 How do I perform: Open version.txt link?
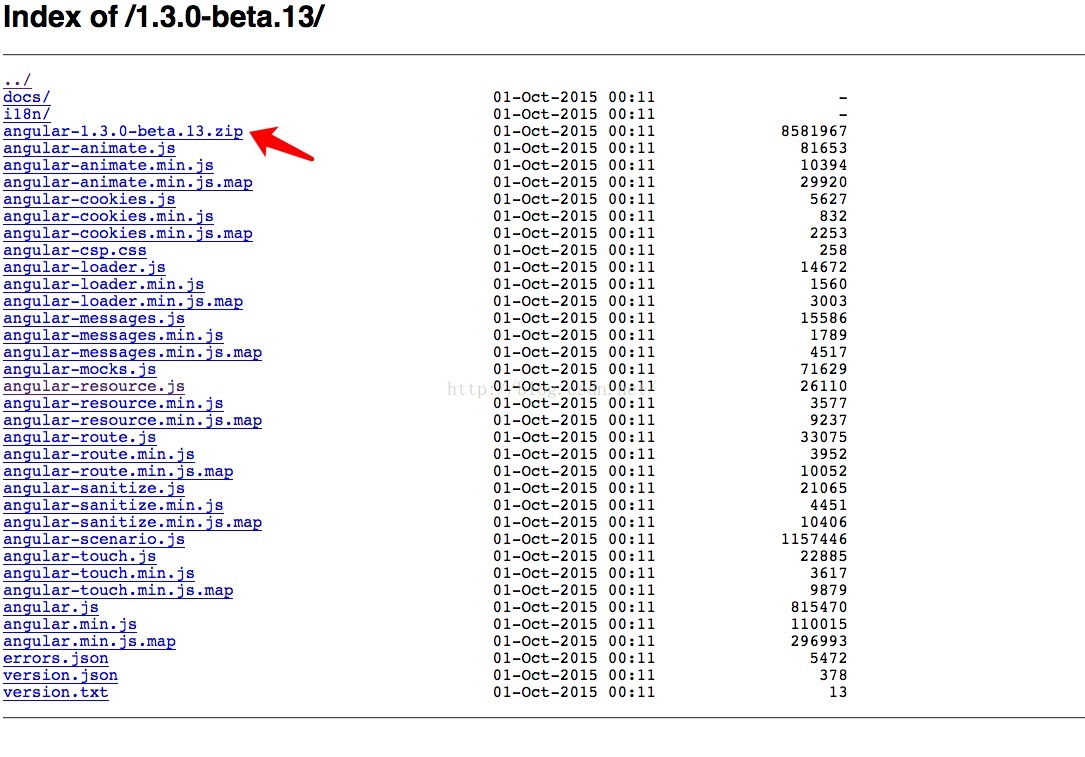click(55, 692)
